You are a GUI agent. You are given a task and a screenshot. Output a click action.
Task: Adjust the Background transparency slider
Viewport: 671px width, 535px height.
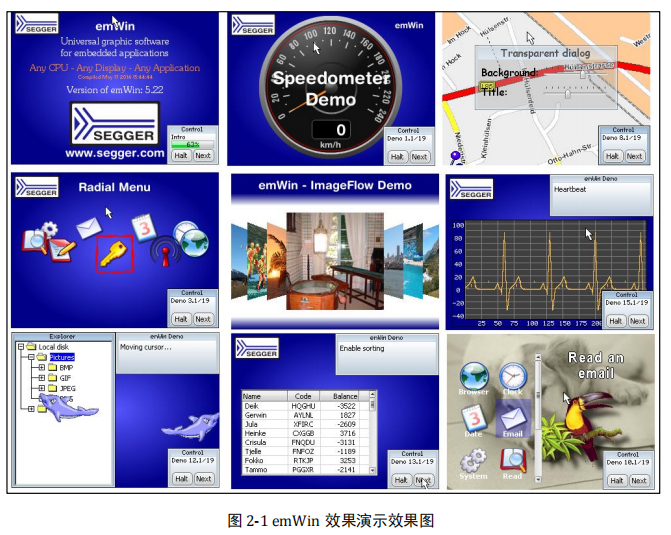[x=576, y=73]
